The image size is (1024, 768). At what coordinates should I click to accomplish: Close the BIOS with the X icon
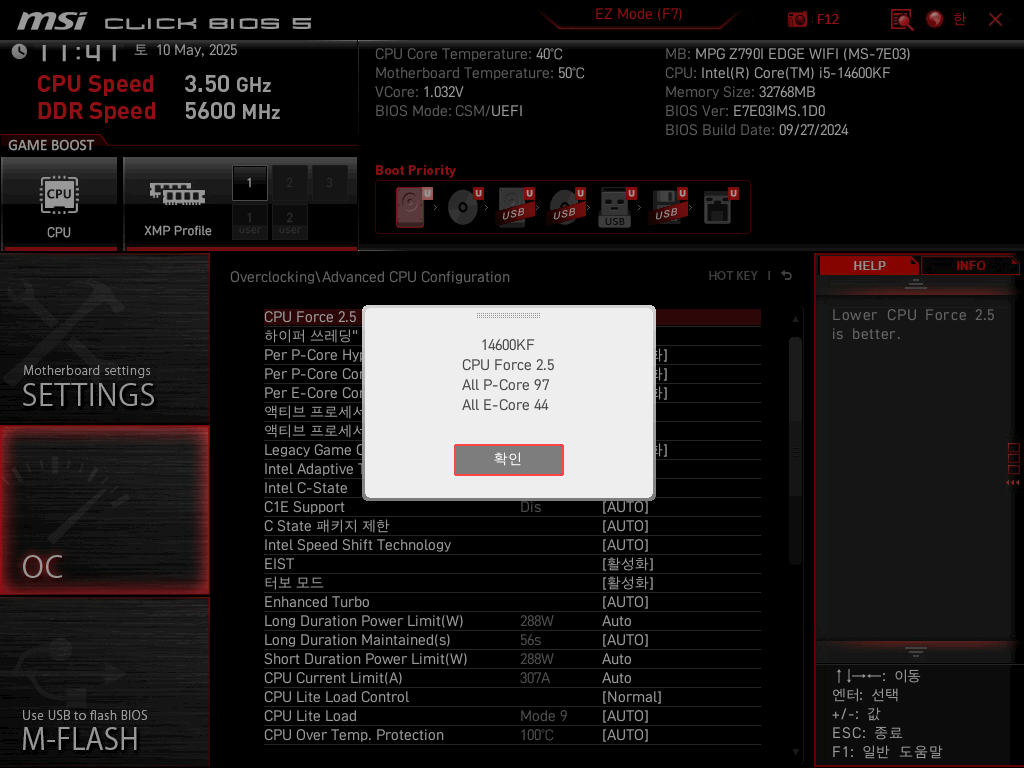point(995,20)
